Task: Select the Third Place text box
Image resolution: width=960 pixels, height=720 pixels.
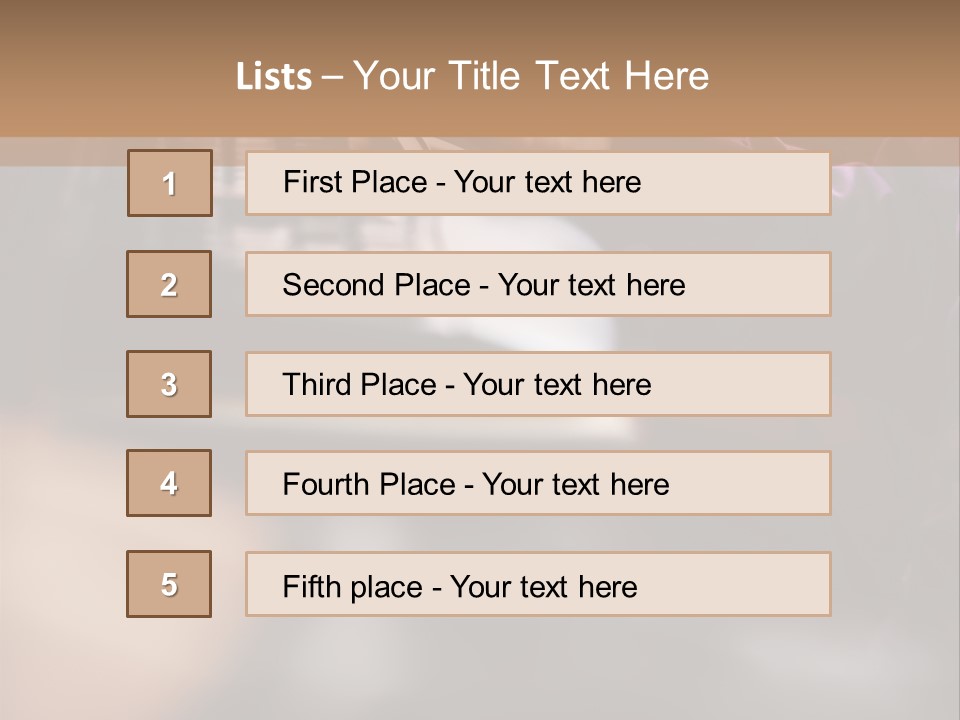Action: coord(538,384)
